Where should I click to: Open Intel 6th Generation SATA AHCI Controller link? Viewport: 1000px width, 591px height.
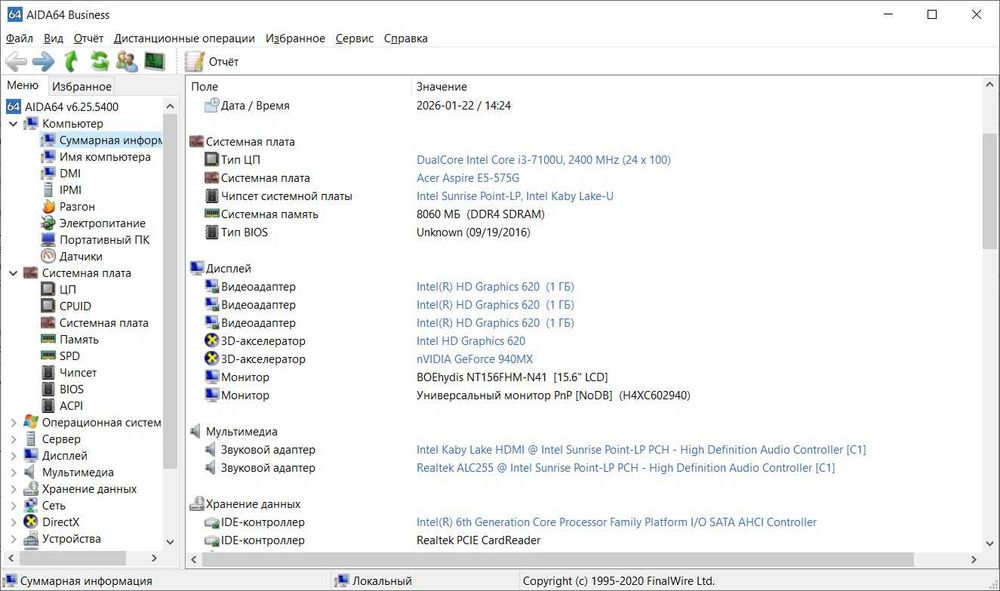616,522
